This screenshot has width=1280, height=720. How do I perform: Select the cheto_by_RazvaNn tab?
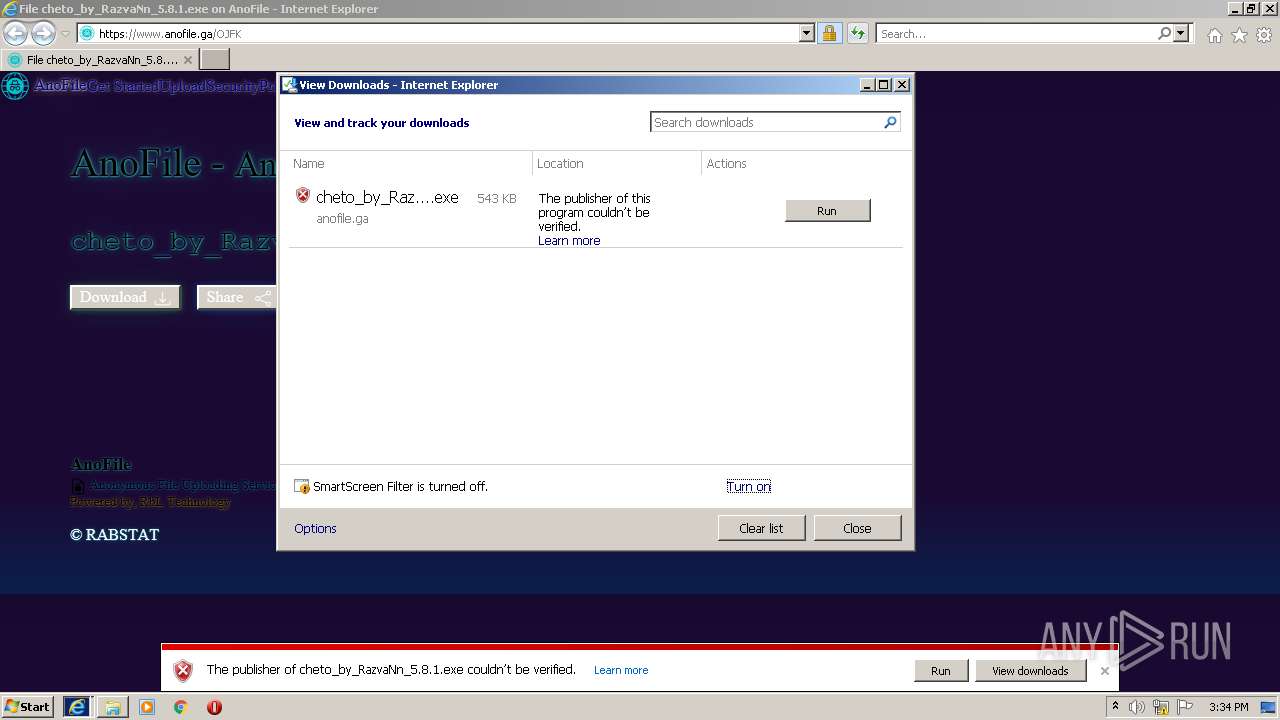tap(99, 60)
